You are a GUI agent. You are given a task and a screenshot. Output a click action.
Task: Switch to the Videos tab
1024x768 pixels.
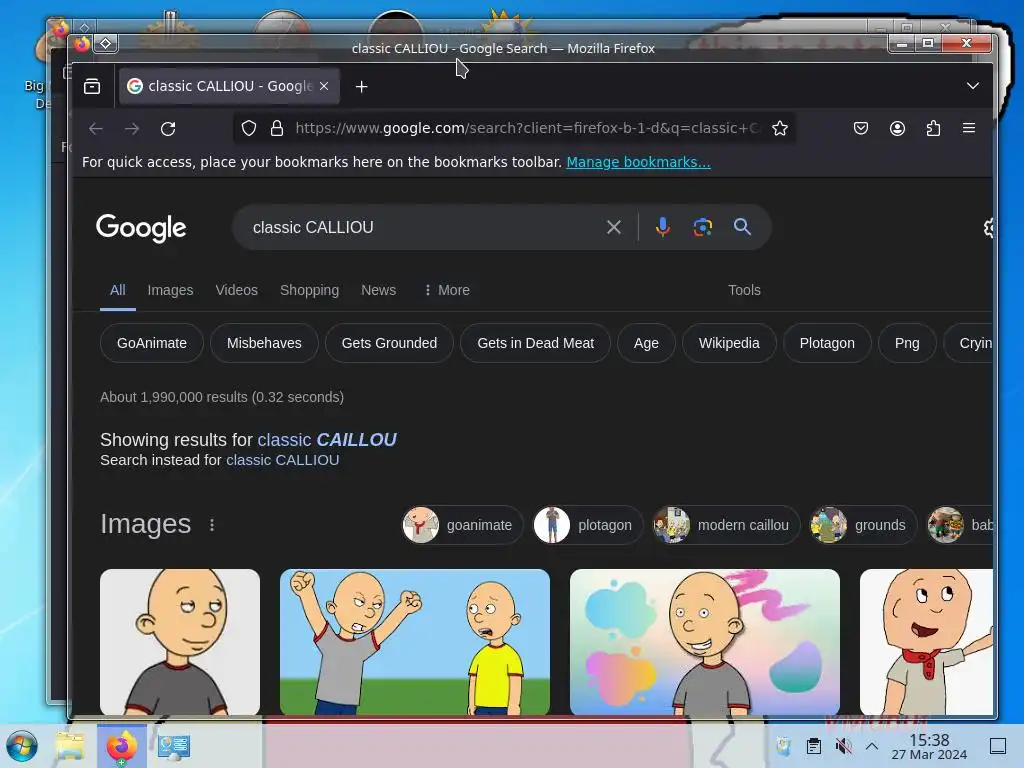point(236,290)
